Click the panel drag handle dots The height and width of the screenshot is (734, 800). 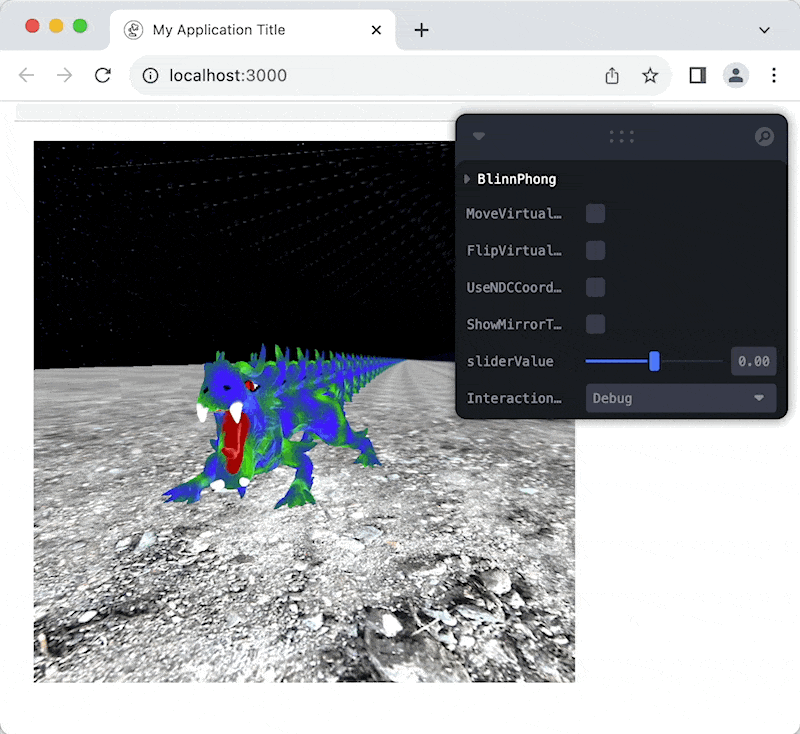(x=621, y=137)
